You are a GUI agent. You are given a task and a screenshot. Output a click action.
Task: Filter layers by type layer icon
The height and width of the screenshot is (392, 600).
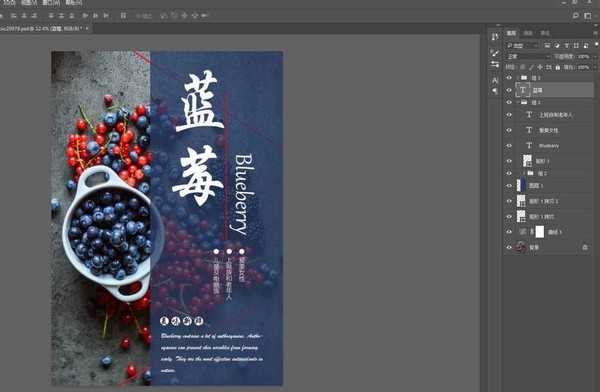tap(567, 46)
